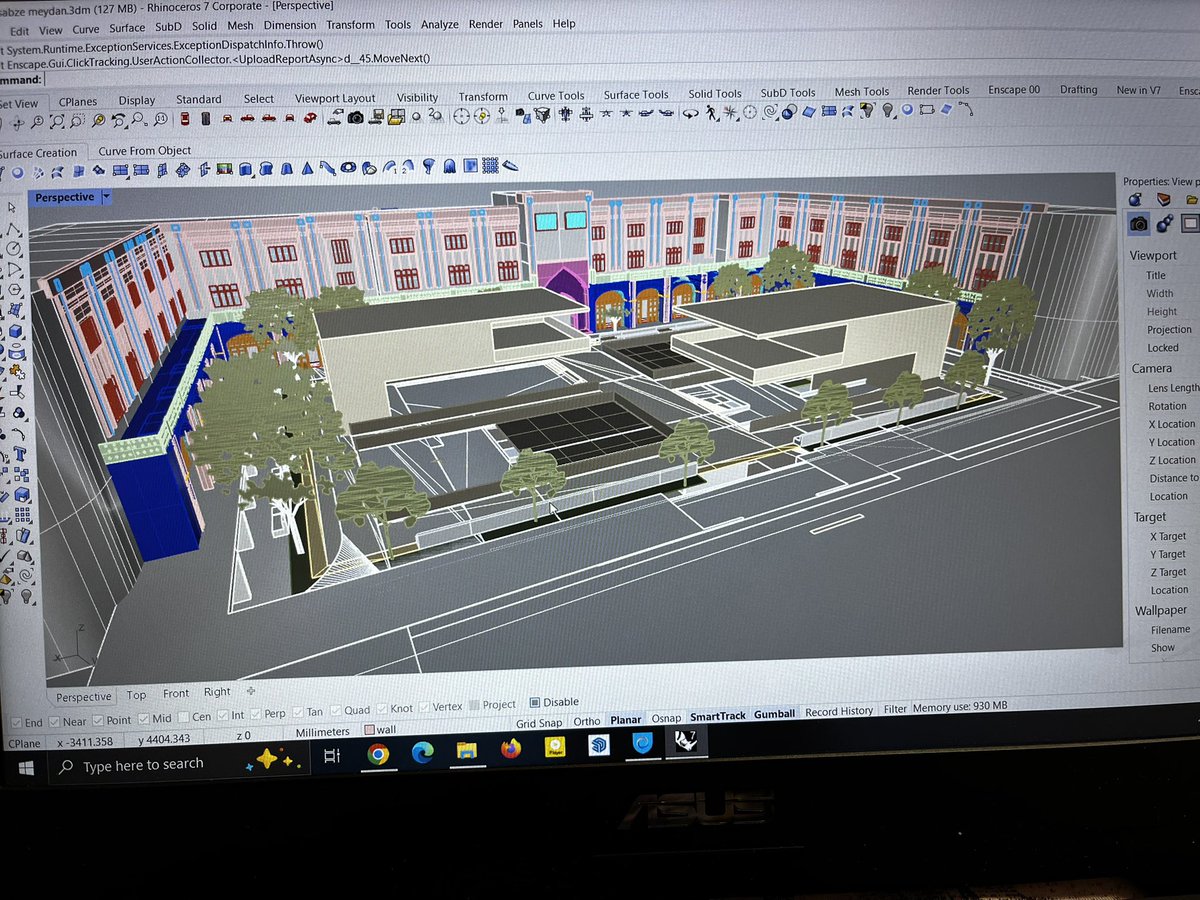Toggle the Quad osnap checkbox
Image resolution: width=1200 pixels, height=900 pixels.
[x=337, y=711]
